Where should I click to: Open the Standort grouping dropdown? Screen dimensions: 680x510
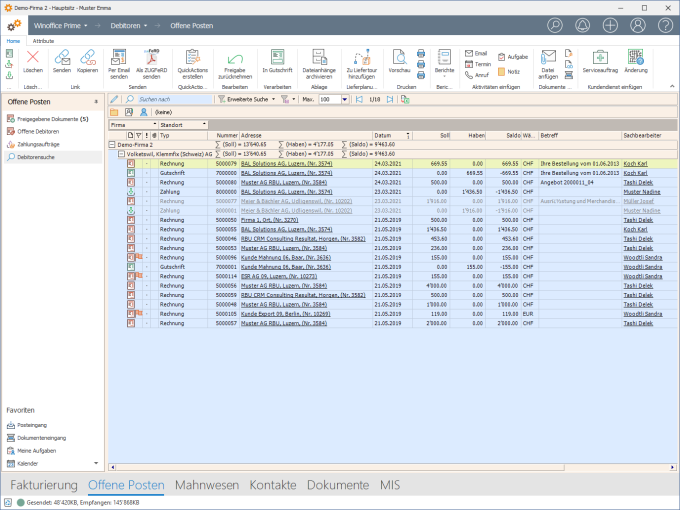tap(204, 125)
